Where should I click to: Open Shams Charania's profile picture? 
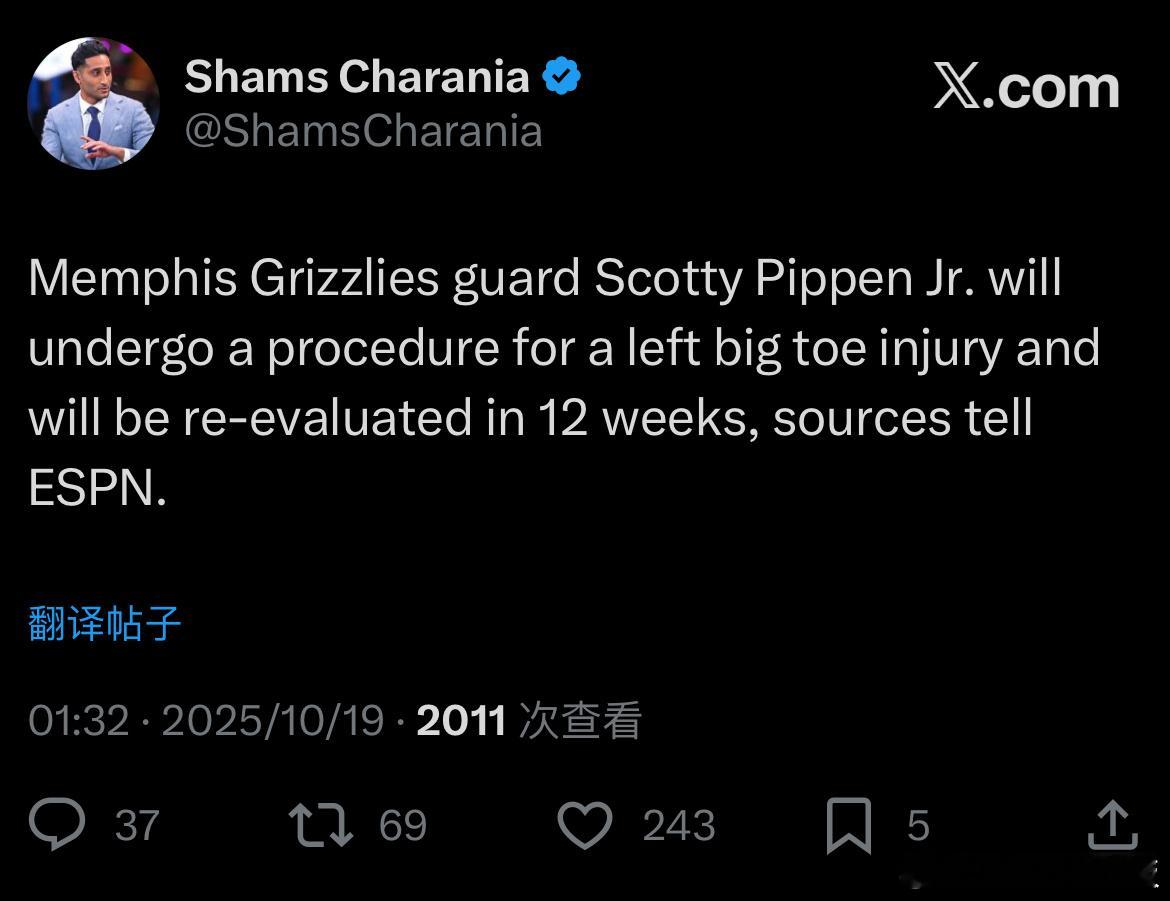(x=93, y=104)
